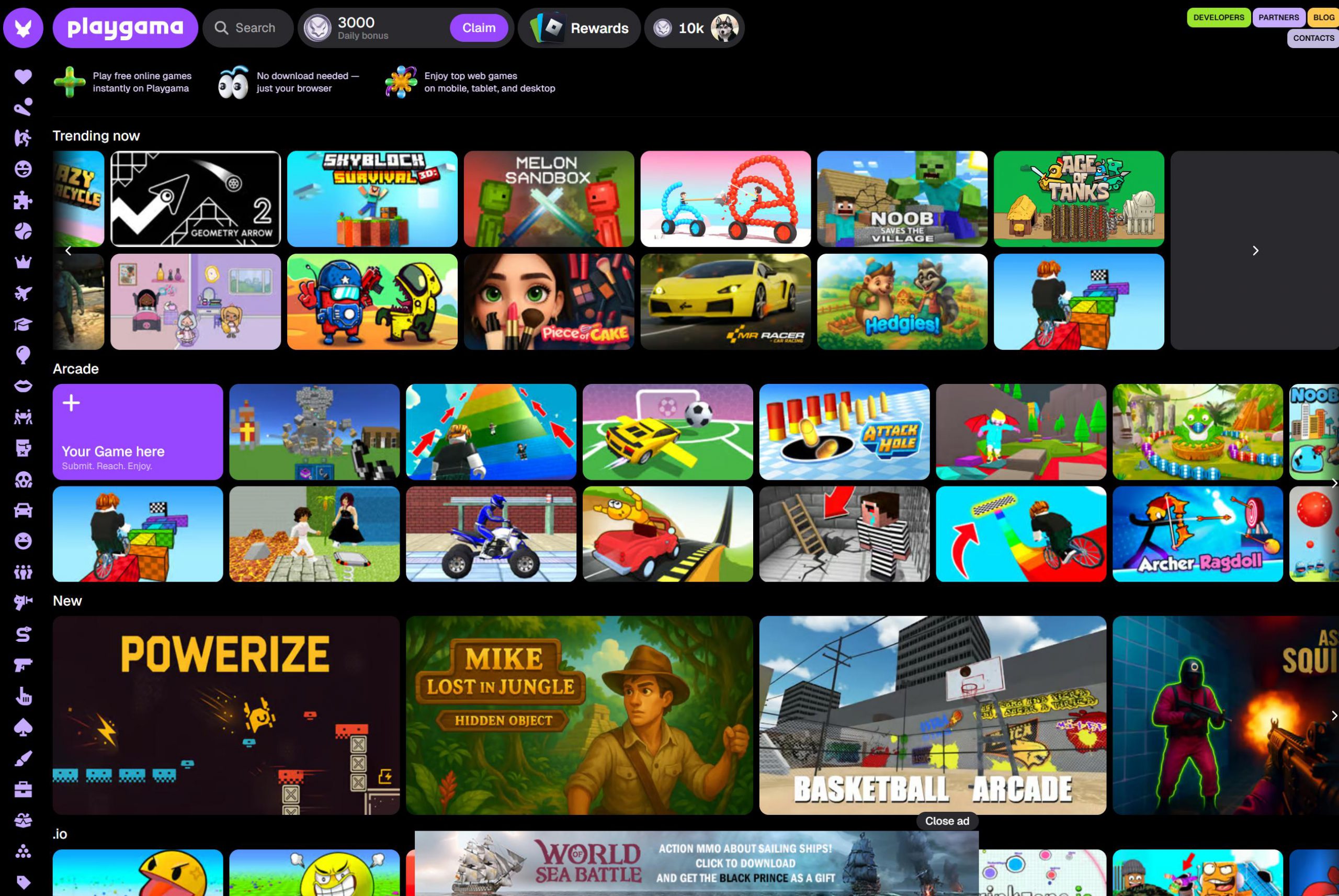Screen dimensions: 1339x896
Task: Open the pinball arcade category icon
Action: pos(23,107)
